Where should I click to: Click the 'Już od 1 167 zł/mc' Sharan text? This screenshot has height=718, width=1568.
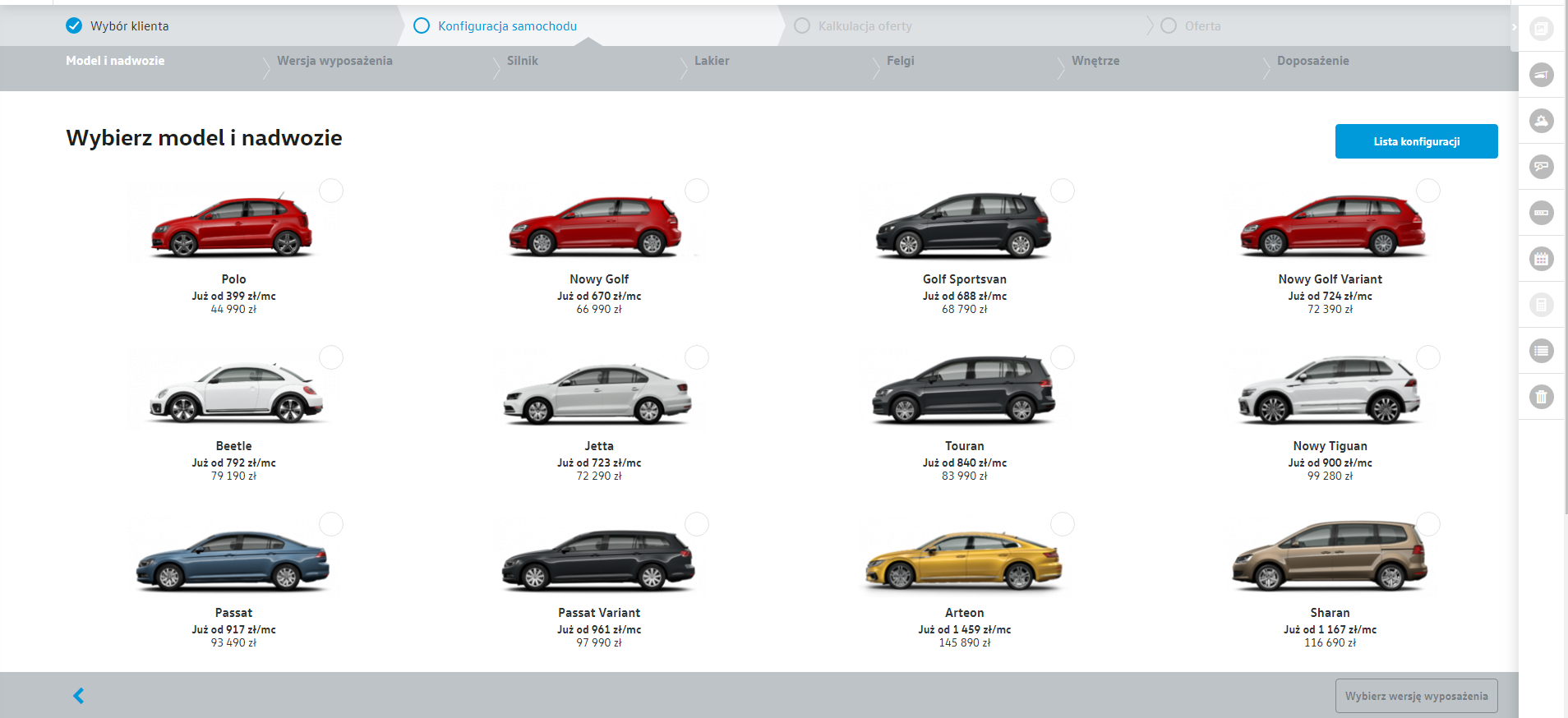[x=1330, y=629]
